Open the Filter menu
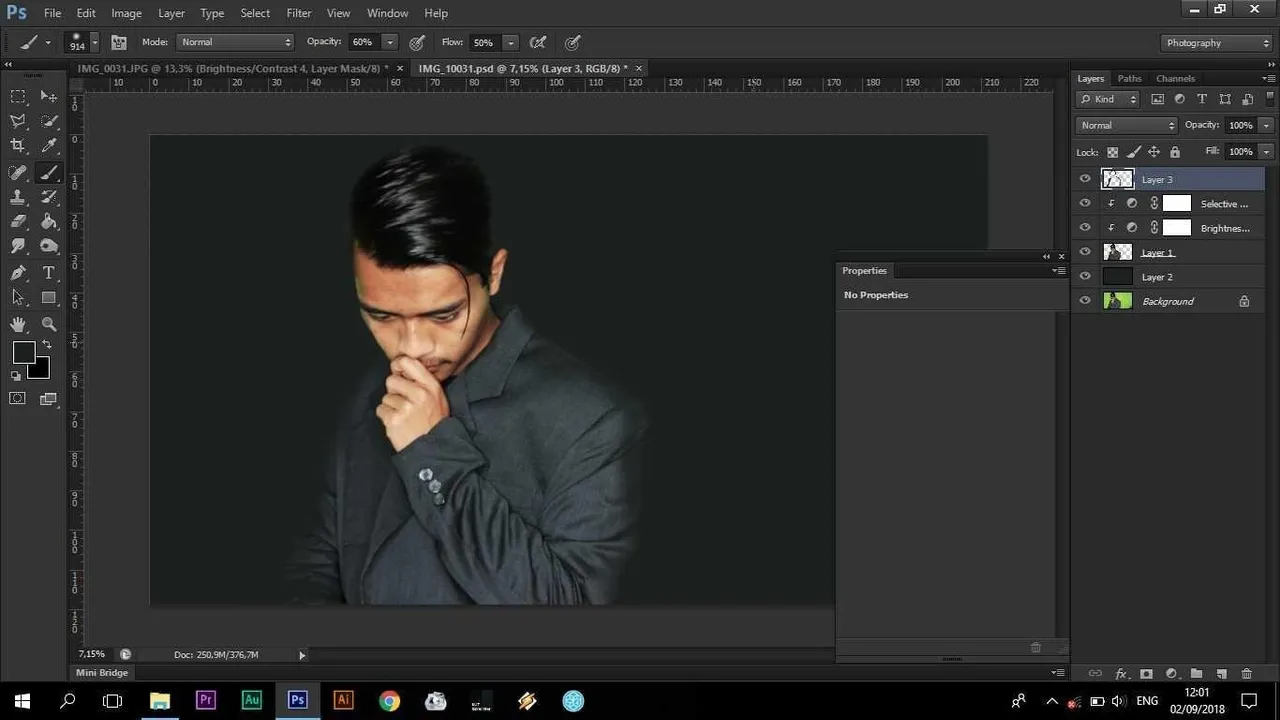 click(299, 13)
